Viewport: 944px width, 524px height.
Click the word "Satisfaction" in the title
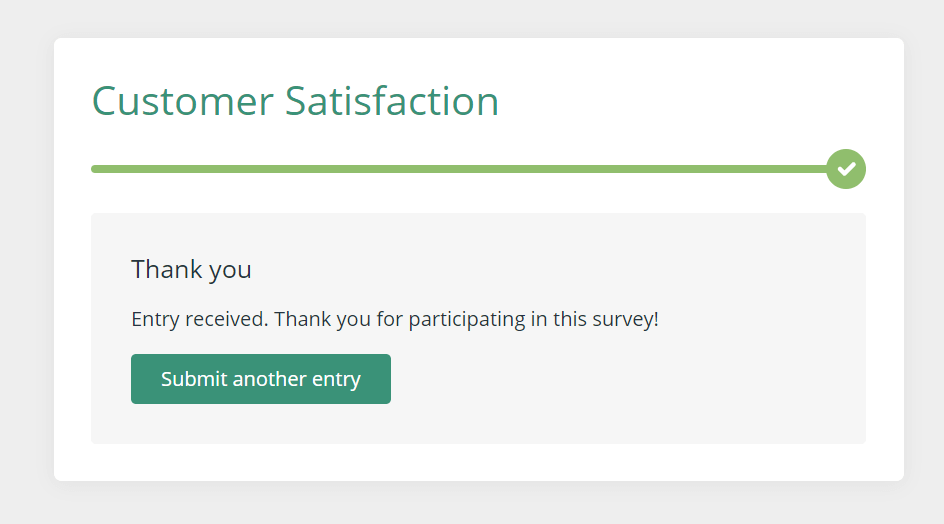392,101
